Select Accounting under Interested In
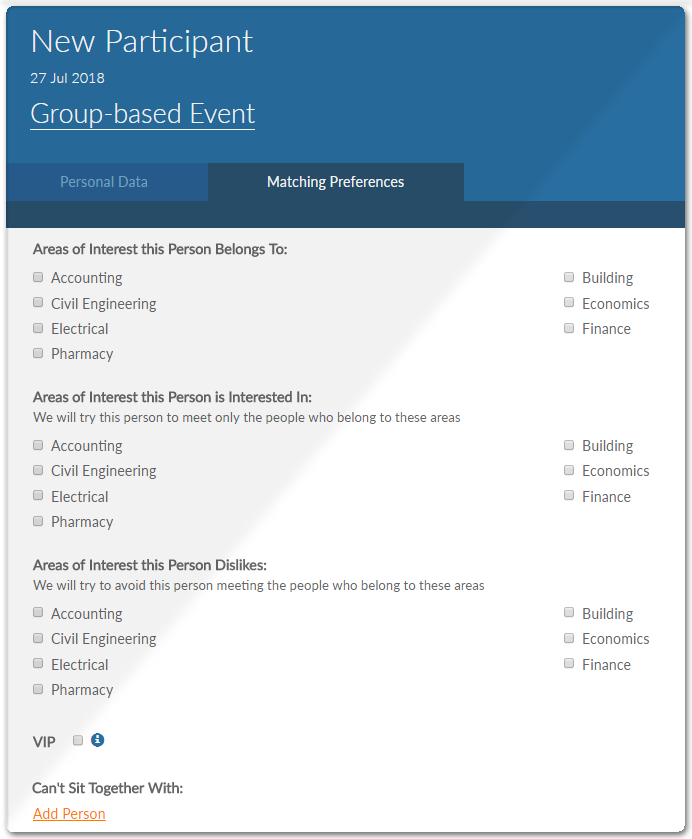 click(x=38, y=445)
